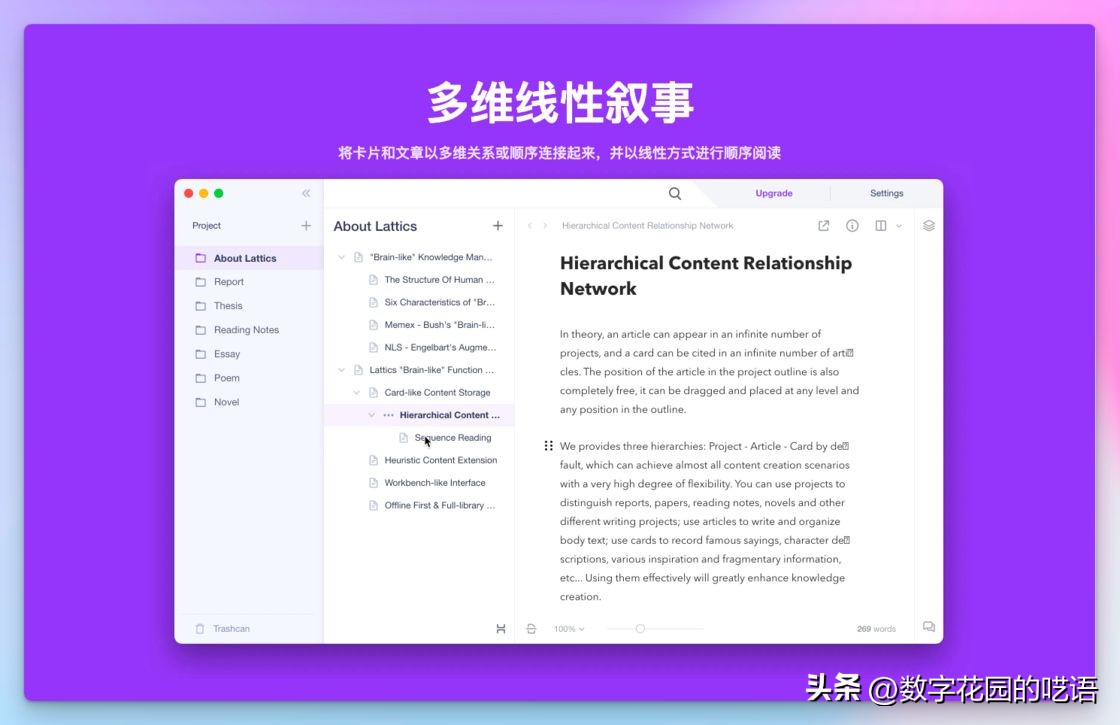This screenshot has height=725, width=1120.
Task: Open the Essay project
Action: click(x=249, y=354)
